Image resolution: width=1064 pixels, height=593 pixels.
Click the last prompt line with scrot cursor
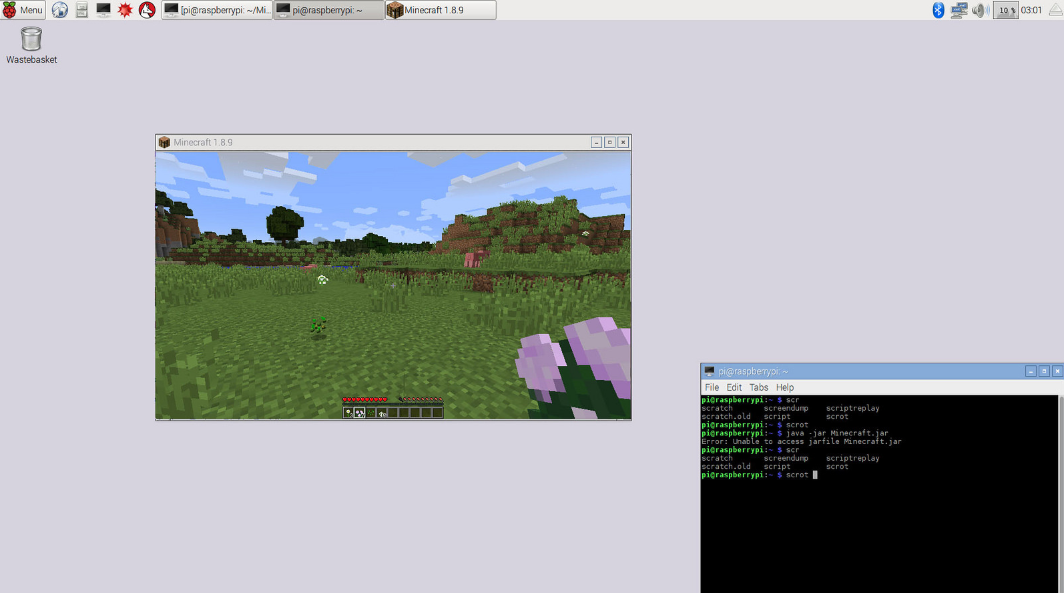(x=759, y=475)
